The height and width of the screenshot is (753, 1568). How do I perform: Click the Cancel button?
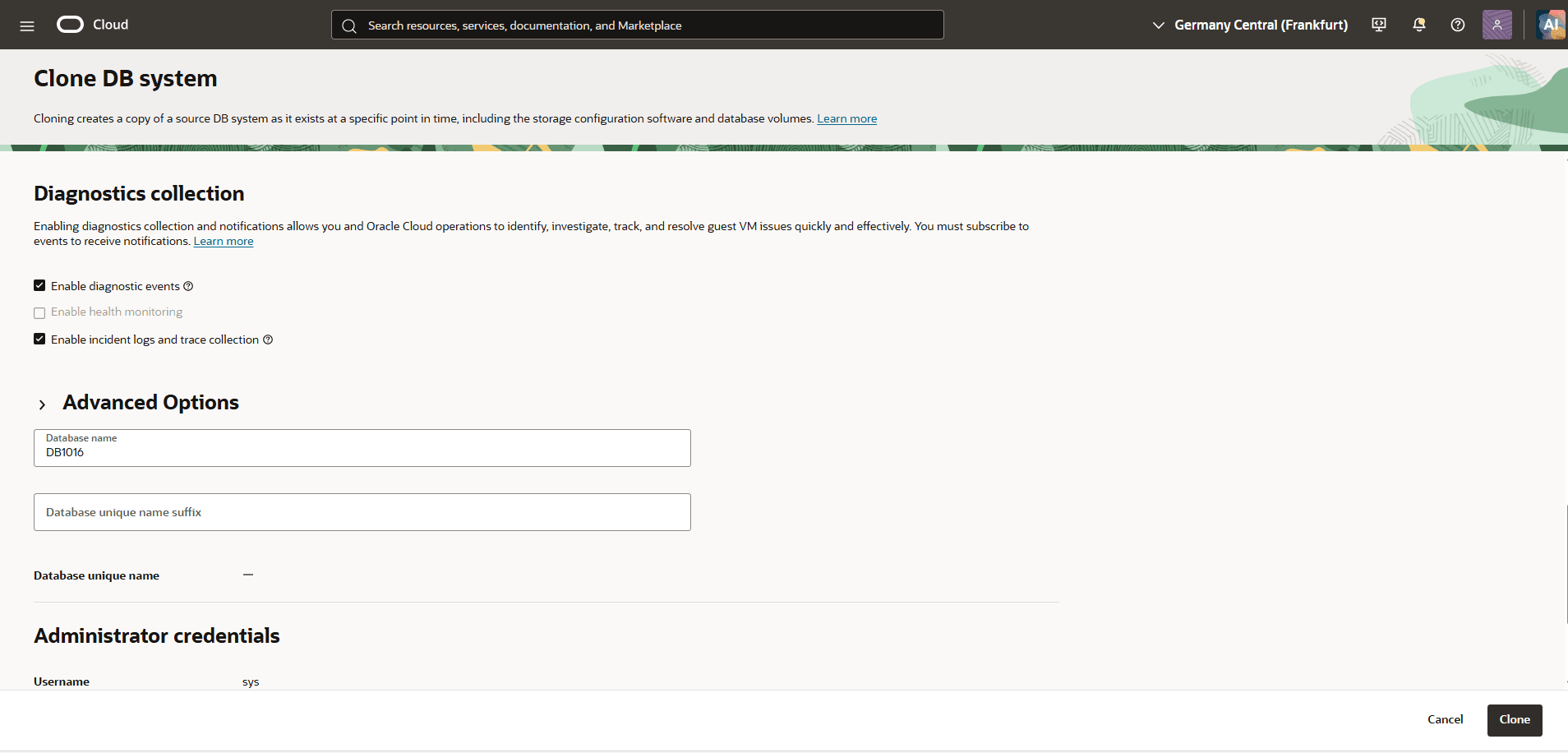coord(1446,719)
